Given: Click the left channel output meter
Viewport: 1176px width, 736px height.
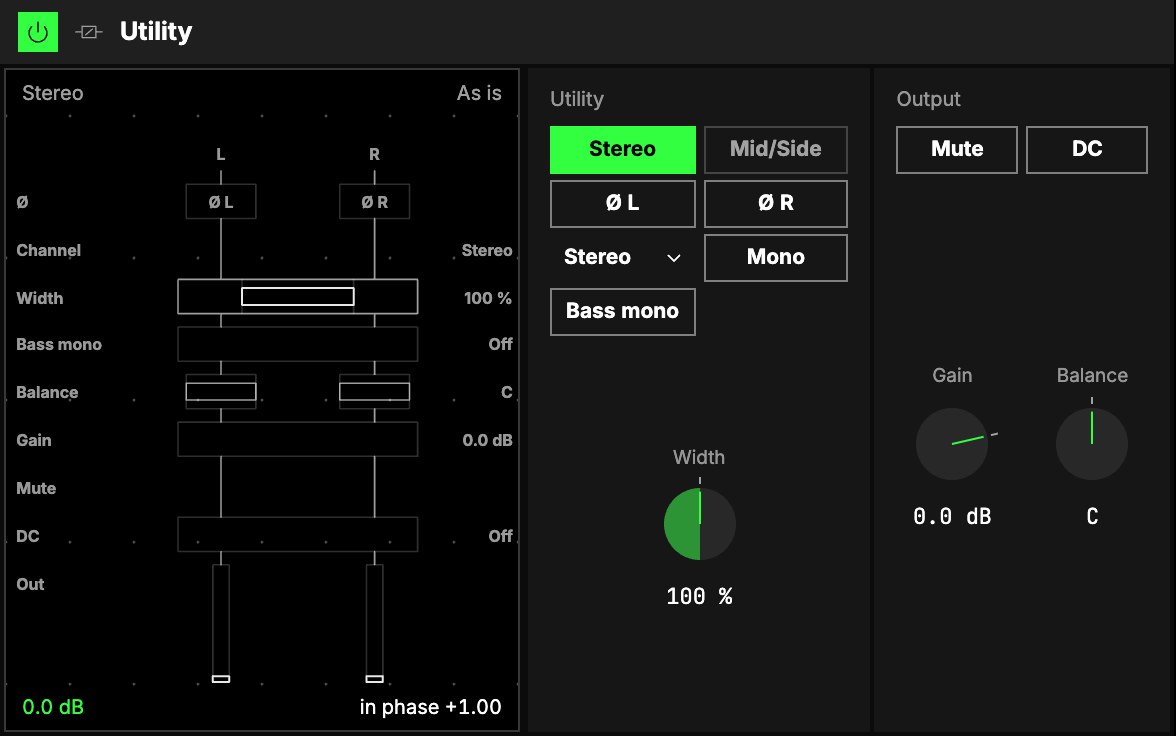Looking at the screenshot, I should [x=220, y=623].
